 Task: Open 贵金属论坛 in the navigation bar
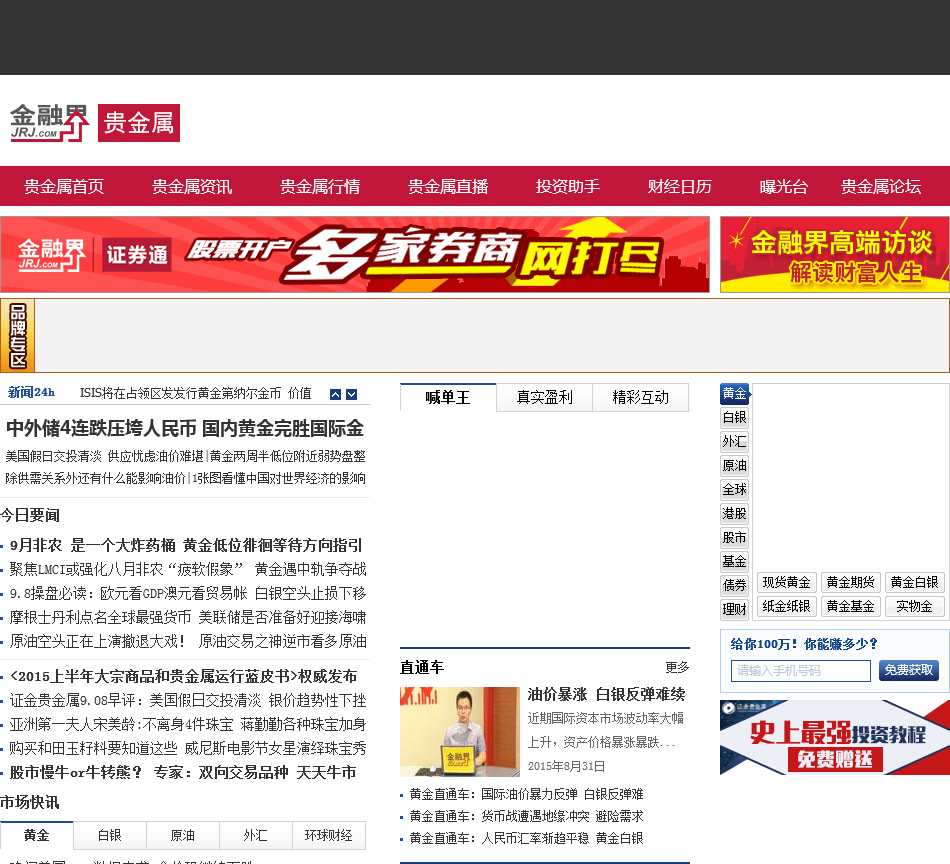click(x=880, y=187)
